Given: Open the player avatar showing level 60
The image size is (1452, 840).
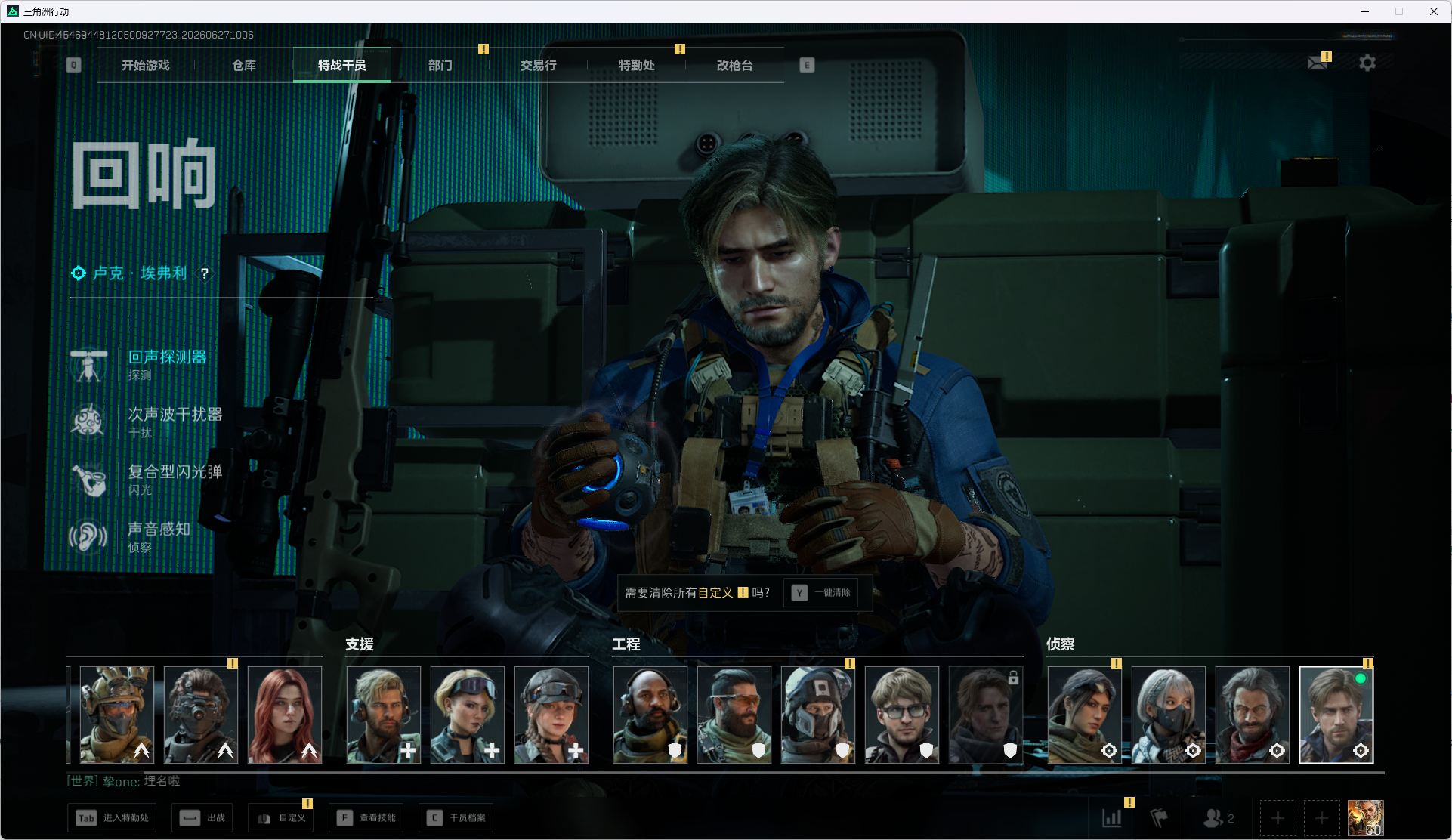Looking at the screenshot, I should [1366, 818].
